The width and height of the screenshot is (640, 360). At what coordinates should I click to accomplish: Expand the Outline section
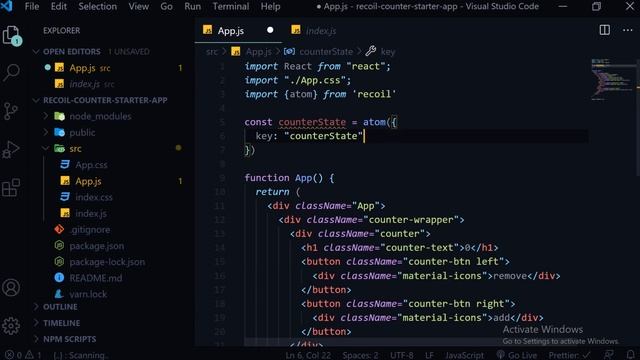click(x=60, y=307)
